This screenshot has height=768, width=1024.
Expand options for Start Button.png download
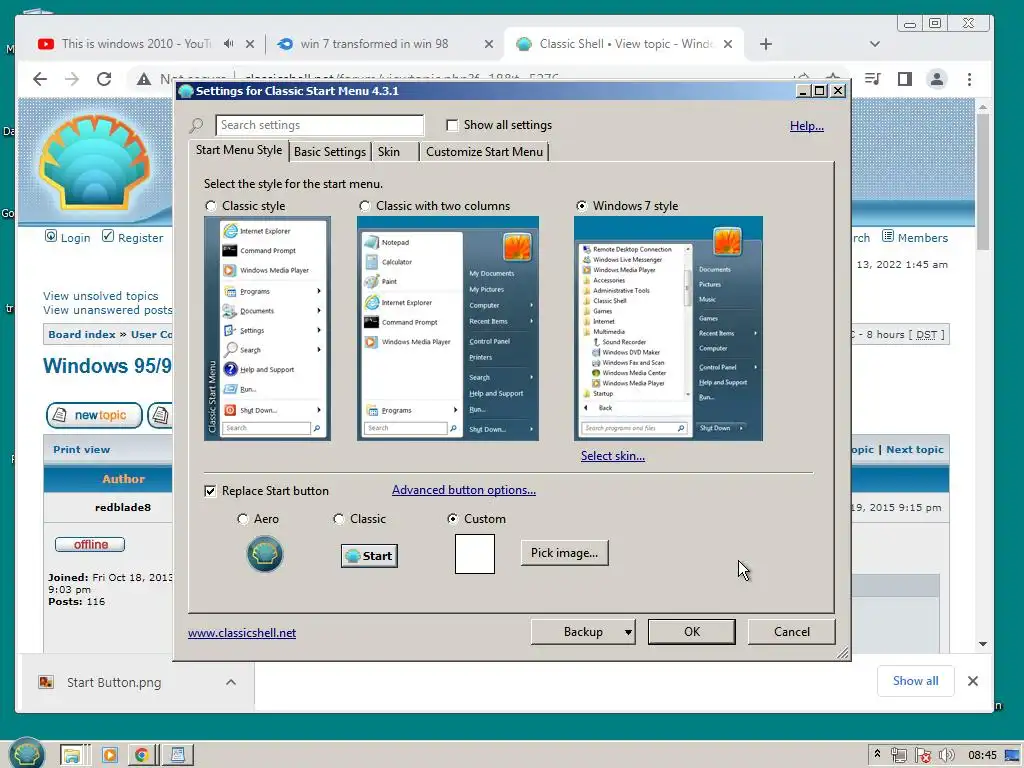[231, 682]
